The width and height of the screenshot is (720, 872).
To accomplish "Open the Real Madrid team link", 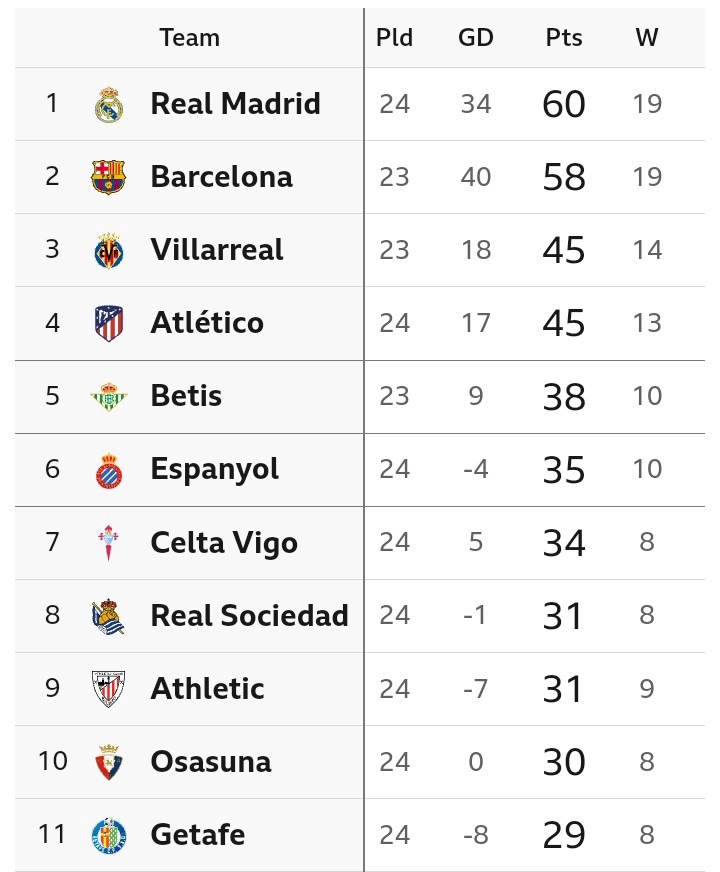I will point(235,104).
